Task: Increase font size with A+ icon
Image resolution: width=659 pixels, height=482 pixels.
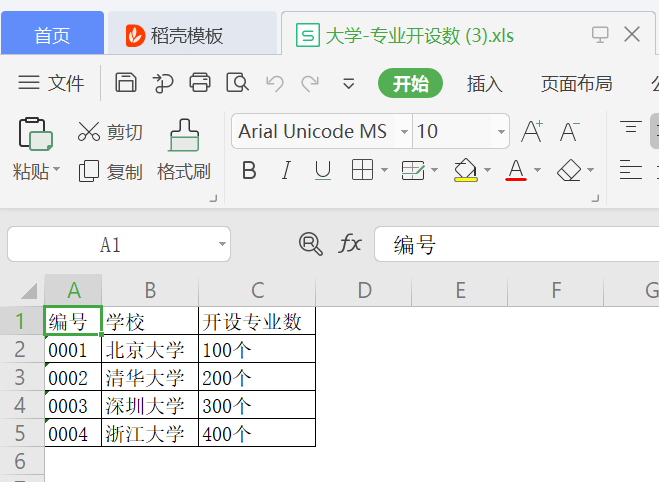Action: point(532,131)
